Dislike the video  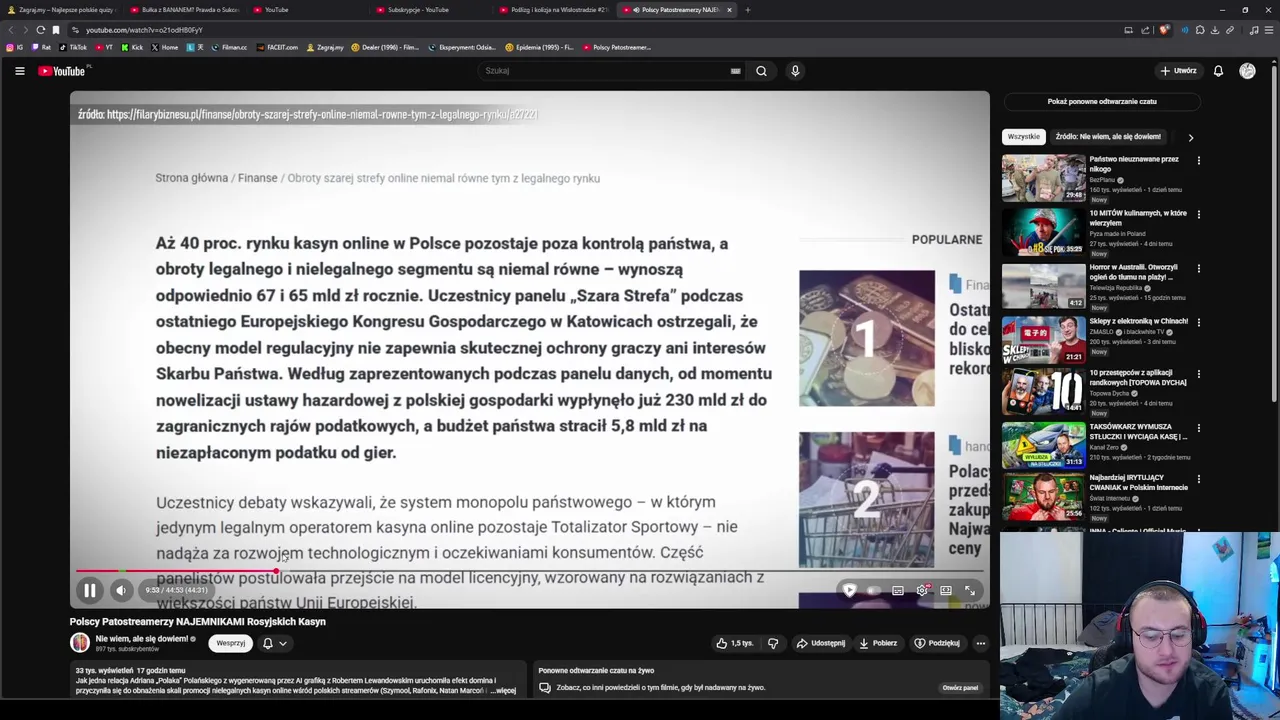773,643
